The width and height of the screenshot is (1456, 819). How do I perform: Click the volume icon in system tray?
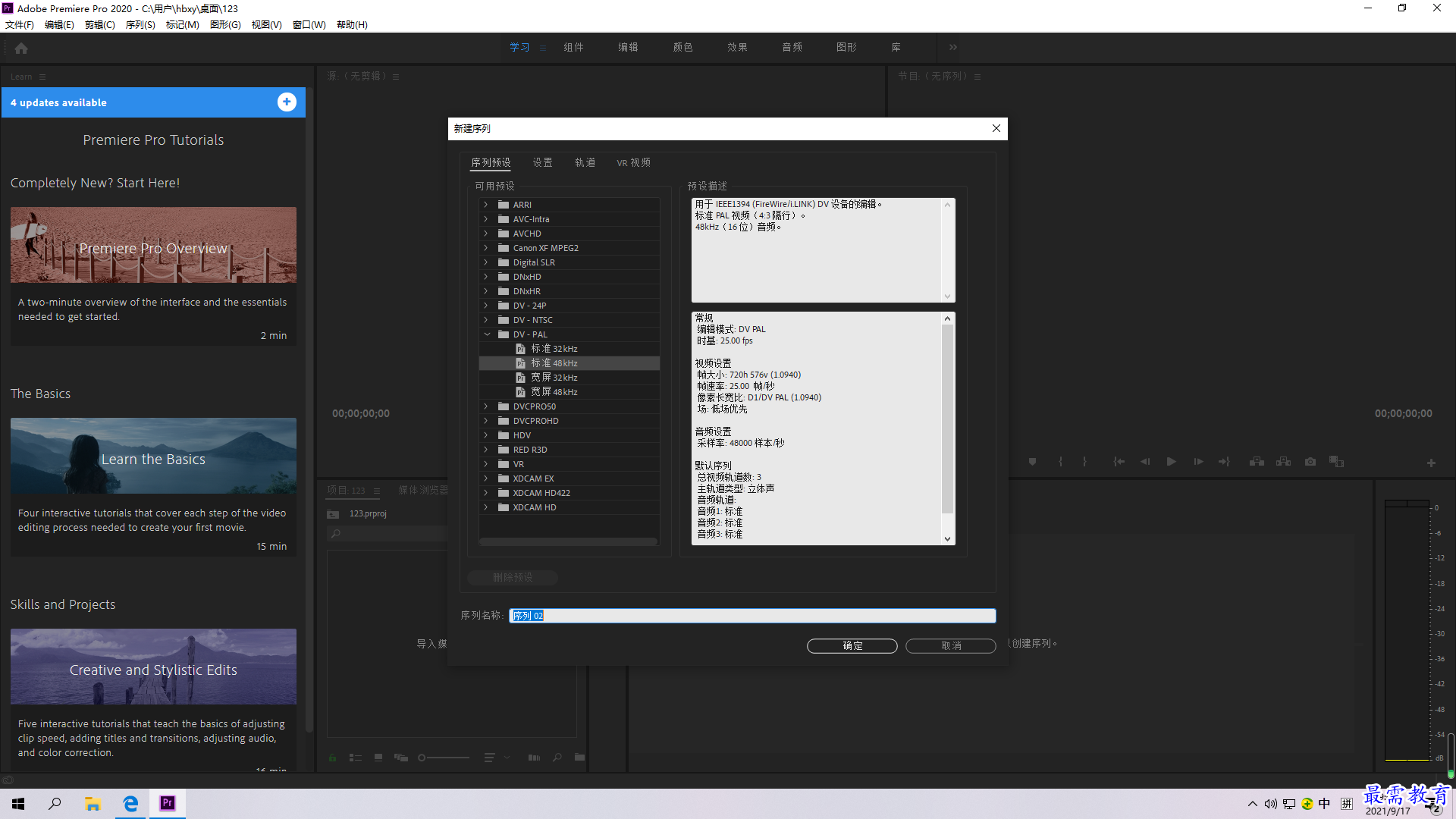(1270, 804)
